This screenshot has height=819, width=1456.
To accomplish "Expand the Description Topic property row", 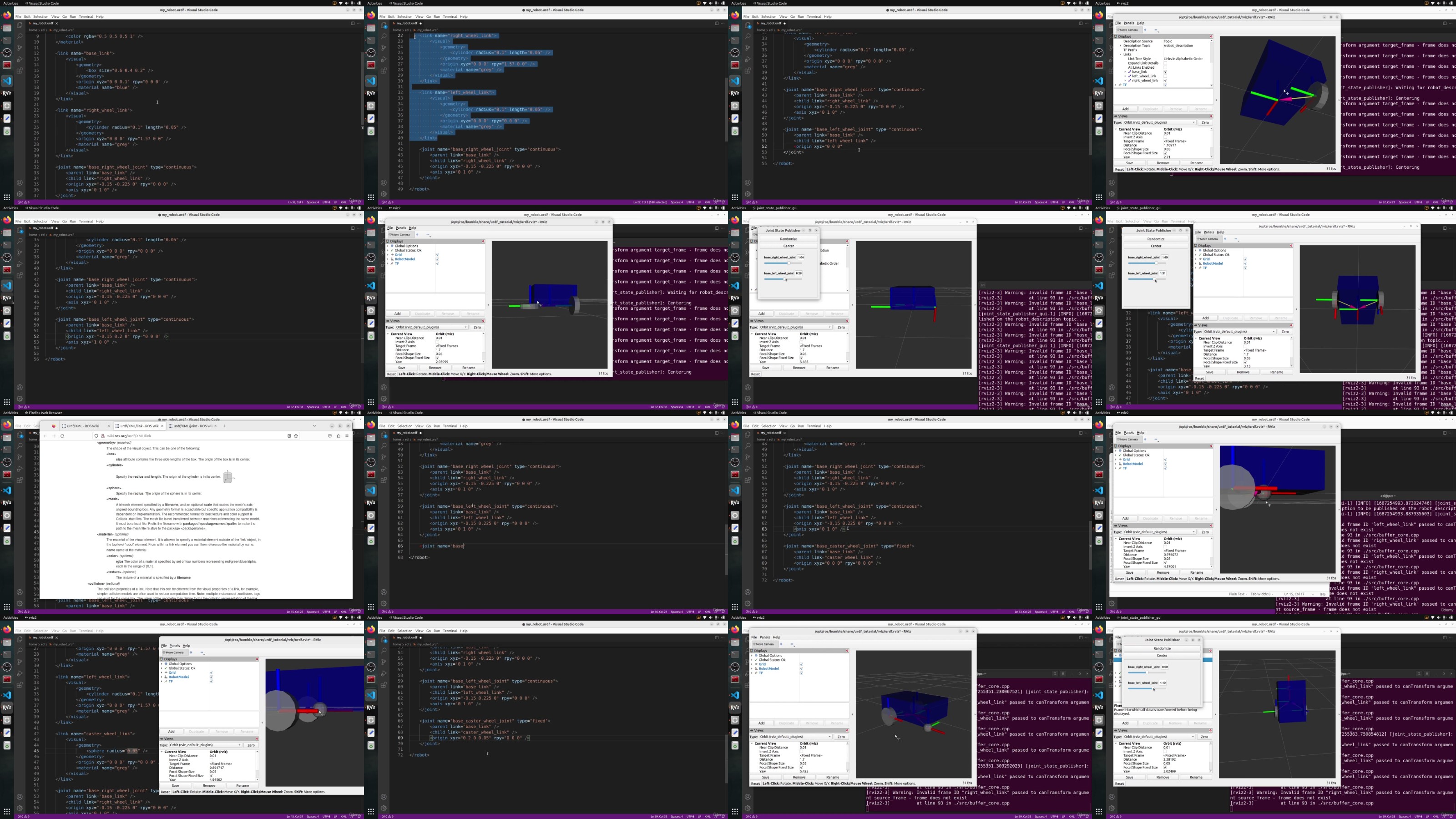I will [1121, 46].
